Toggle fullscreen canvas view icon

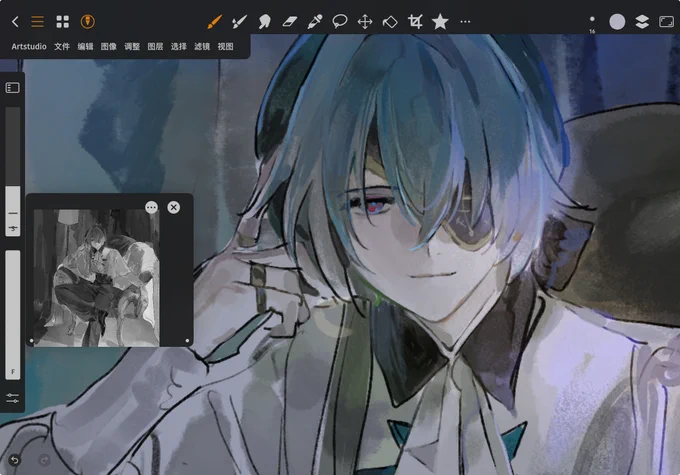[x=667, y=22]
